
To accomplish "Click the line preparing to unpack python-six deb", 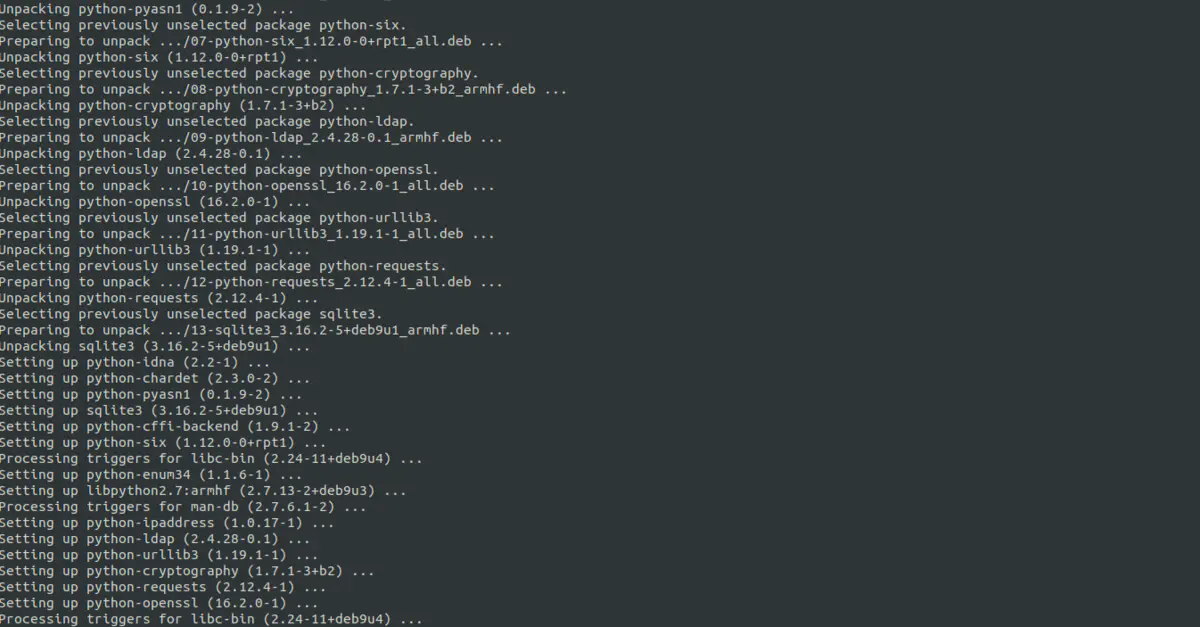I will pyautogui.click(x=251, y=41).
